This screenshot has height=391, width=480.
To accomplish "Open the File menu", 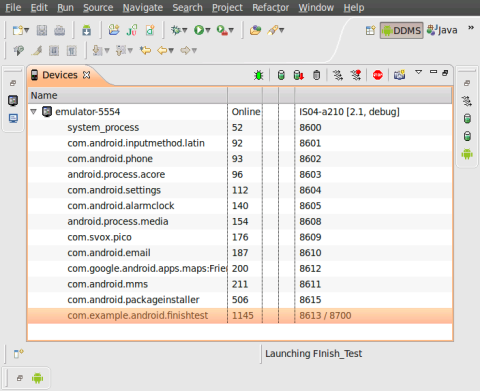I will point(13,7).
